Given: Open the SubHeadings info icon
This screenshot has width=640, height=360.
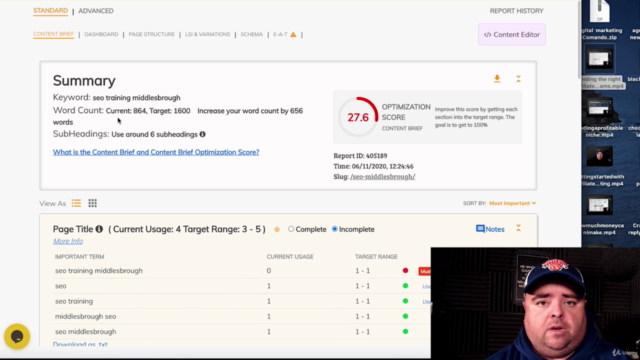Looking at the screenshot, I should coord(202,134).
